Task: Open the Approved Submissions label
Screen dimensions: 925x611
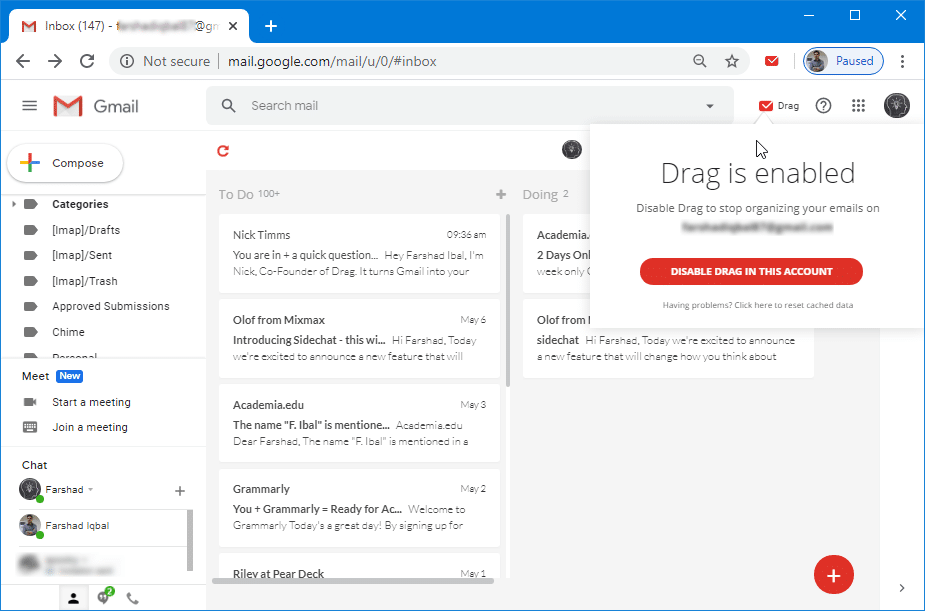Action: [110, 306]
